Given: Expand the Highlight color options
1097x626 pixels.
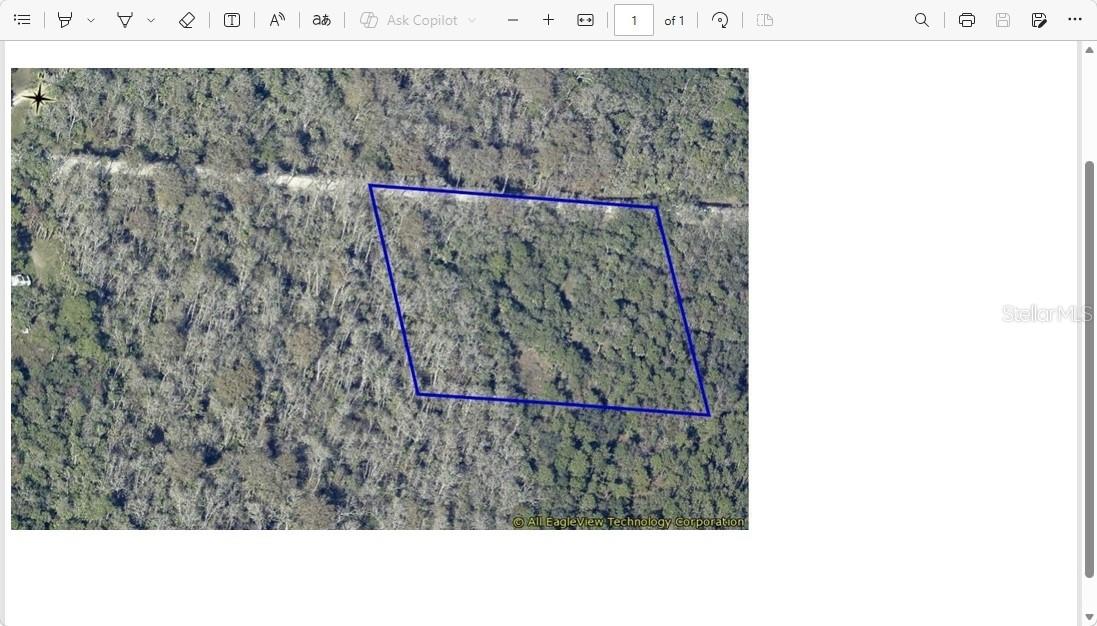Looking at the screenshot, I should (x=151, y=19).
